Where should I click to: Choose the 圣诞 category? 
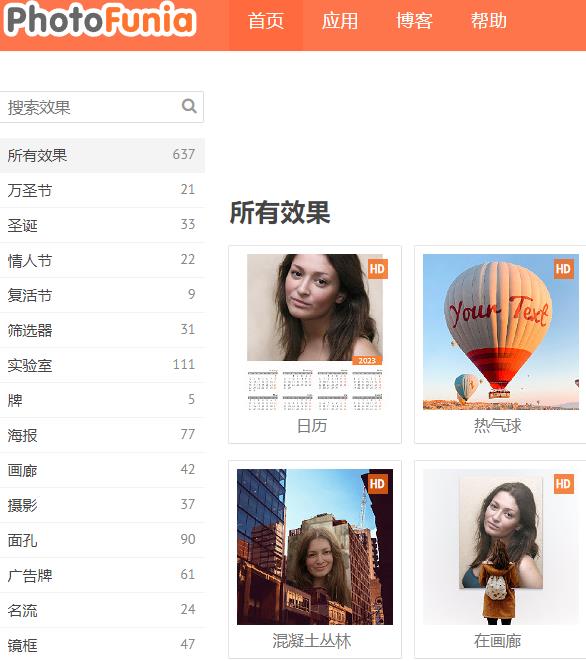pyautogui.click(x=102, y=225)
